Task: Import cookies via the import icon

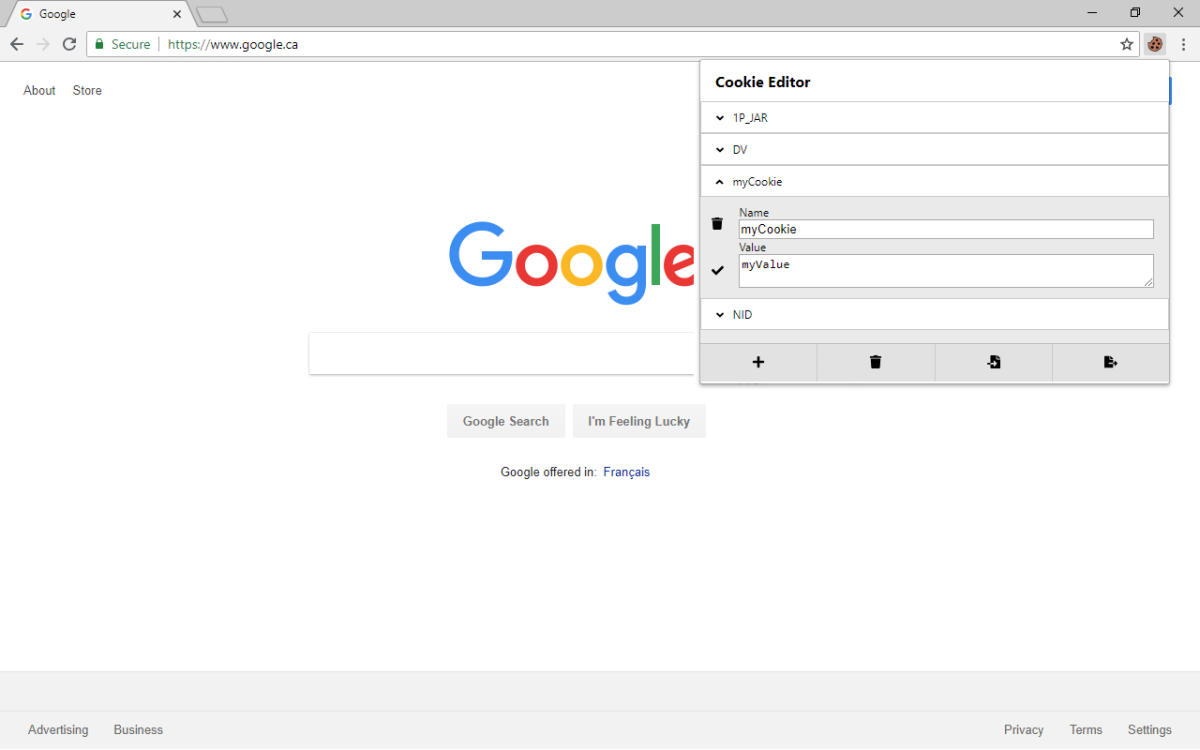Action: (993, 362)
